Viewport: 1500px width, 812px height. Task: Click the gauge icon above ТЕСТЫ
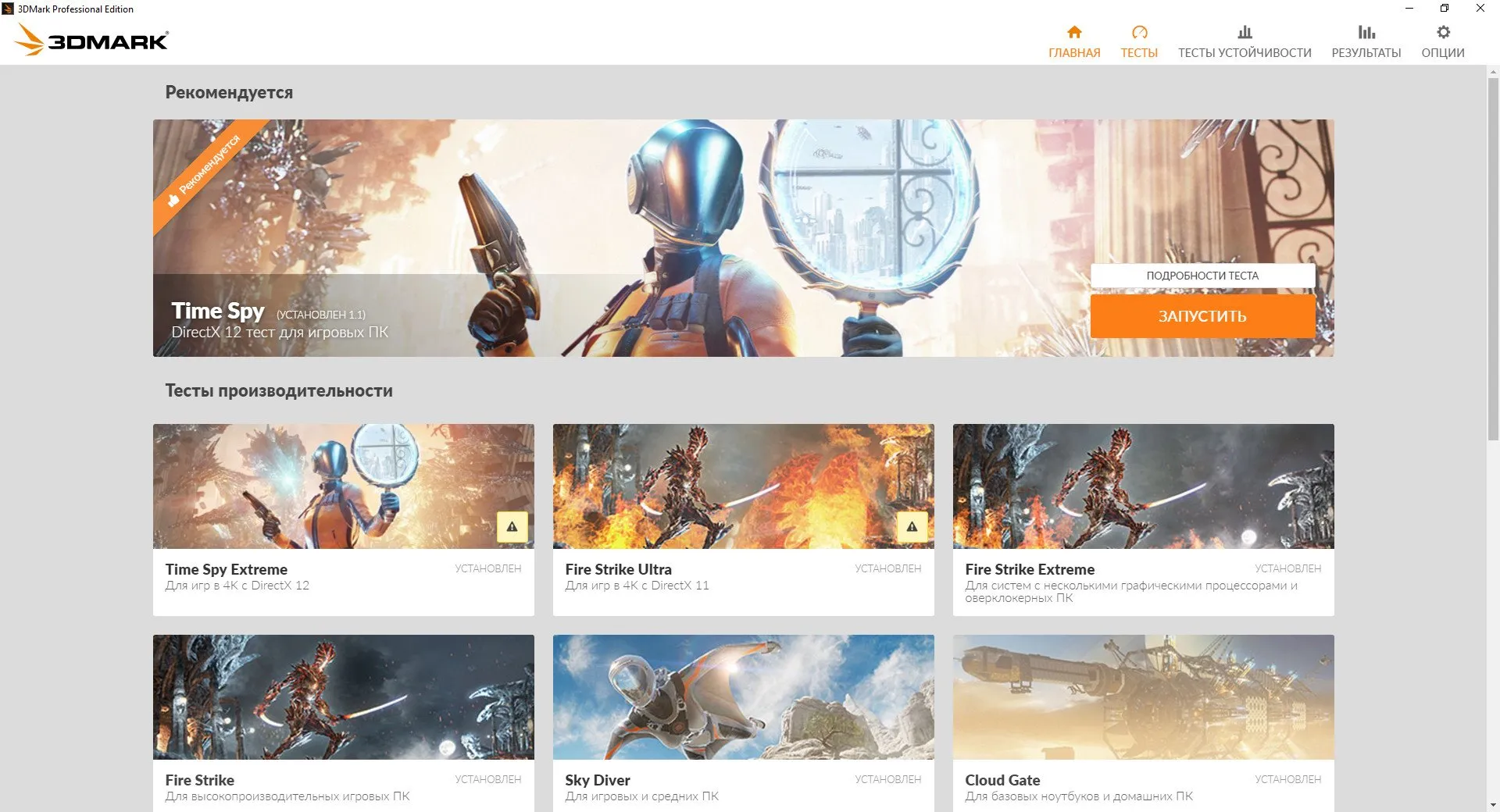pos(1139,32)
